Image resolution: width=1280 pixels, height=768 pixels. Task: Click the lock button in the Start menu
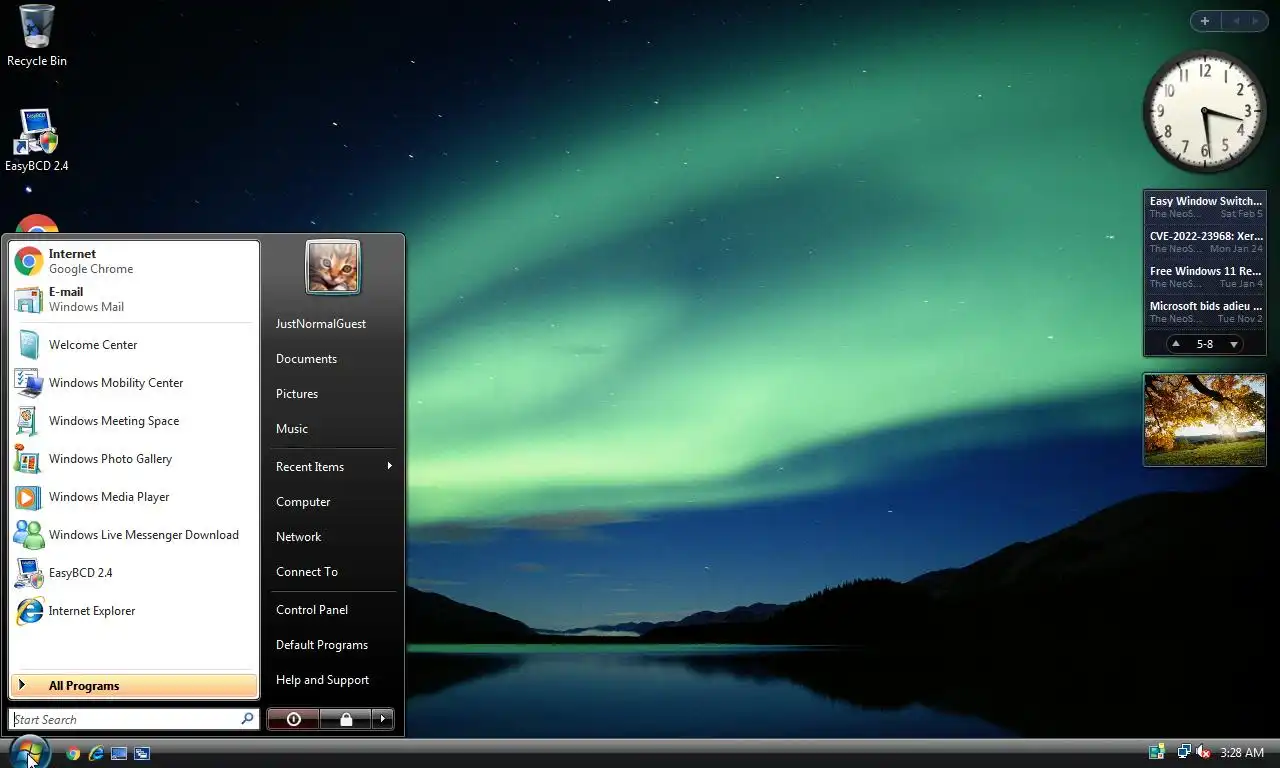[346, 719]
